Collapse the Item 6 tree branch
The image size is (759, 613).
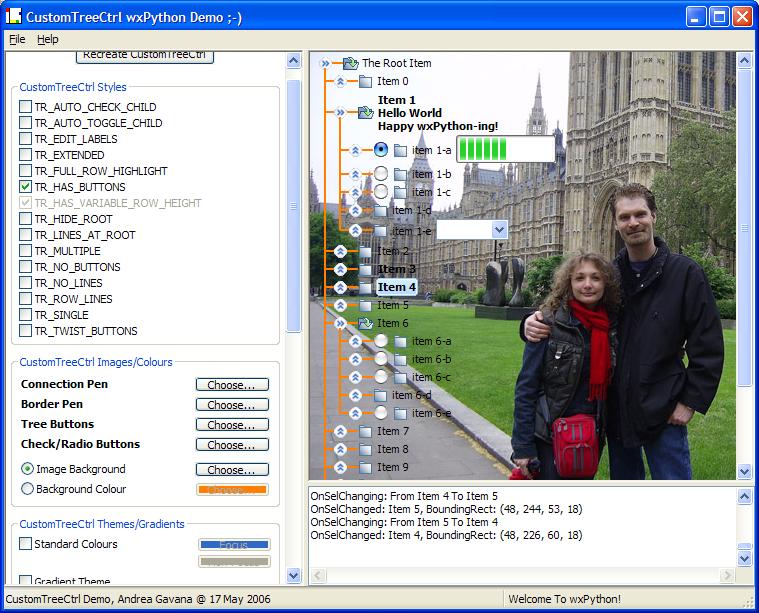coord(340,323)
